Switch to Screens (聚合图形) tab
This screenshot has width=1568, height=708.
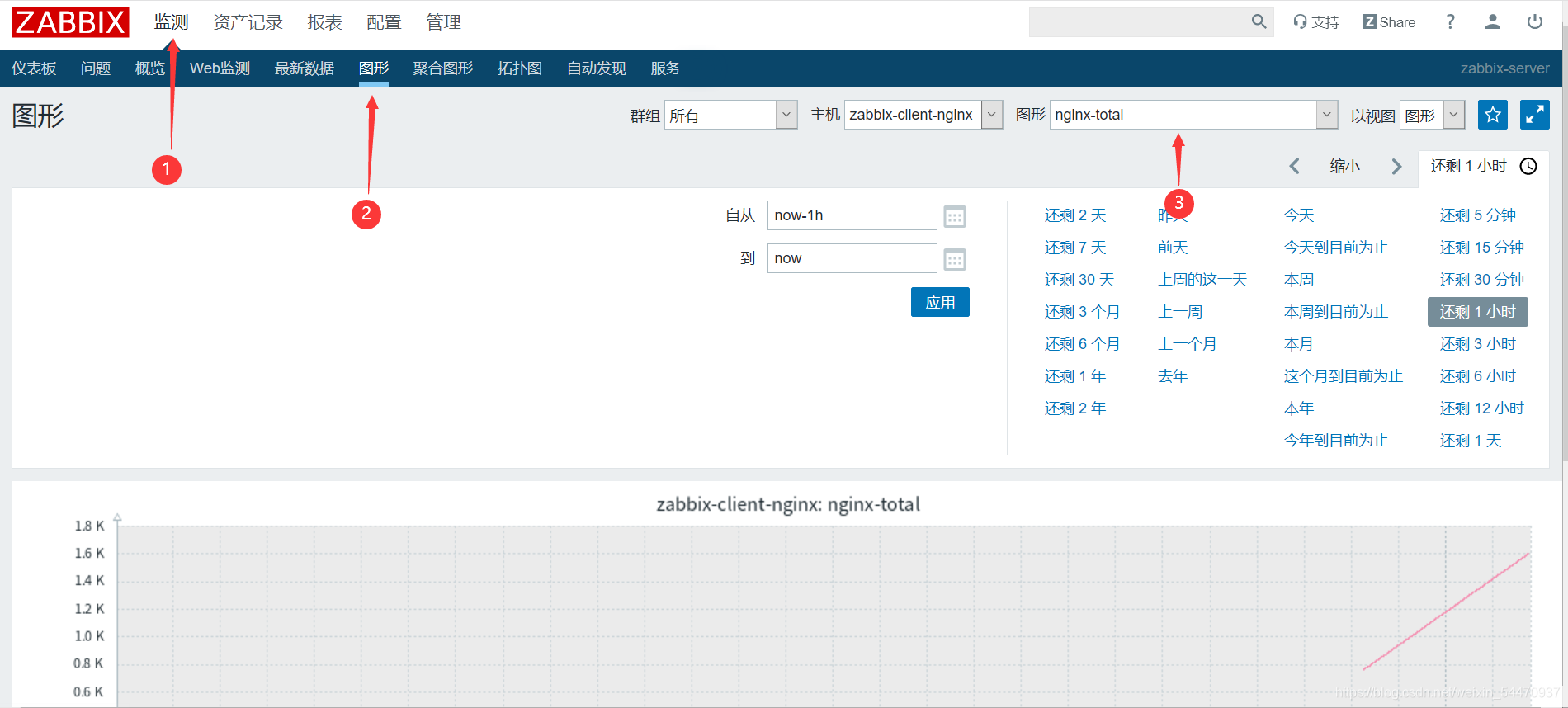[443, 68]
